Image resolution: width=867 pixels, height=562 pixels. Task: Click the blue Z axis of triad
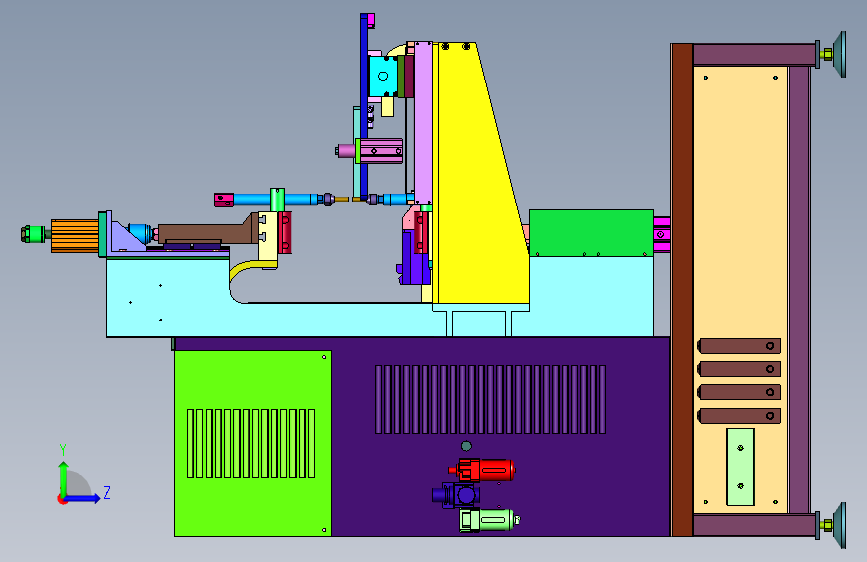pyautogui.click(x=84, y=498)
